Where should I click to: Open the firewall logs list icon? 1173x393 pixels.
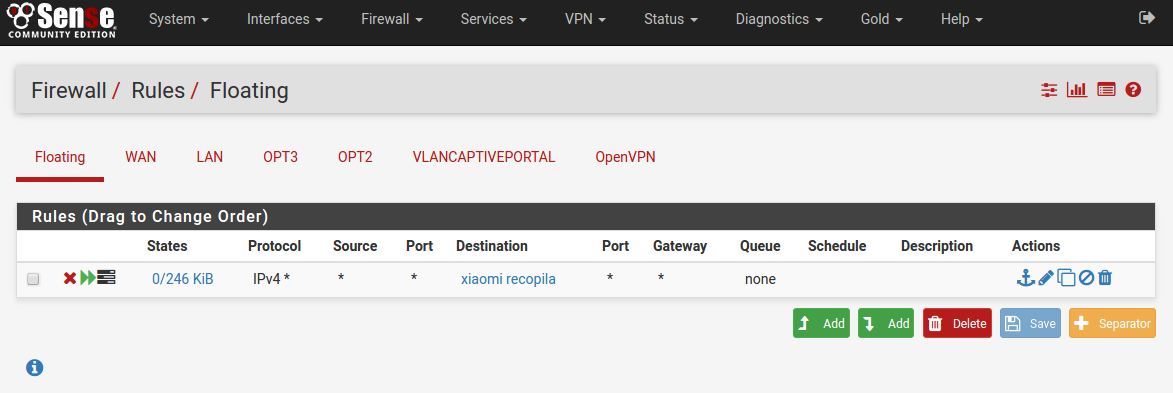(x=1106, y=90)
